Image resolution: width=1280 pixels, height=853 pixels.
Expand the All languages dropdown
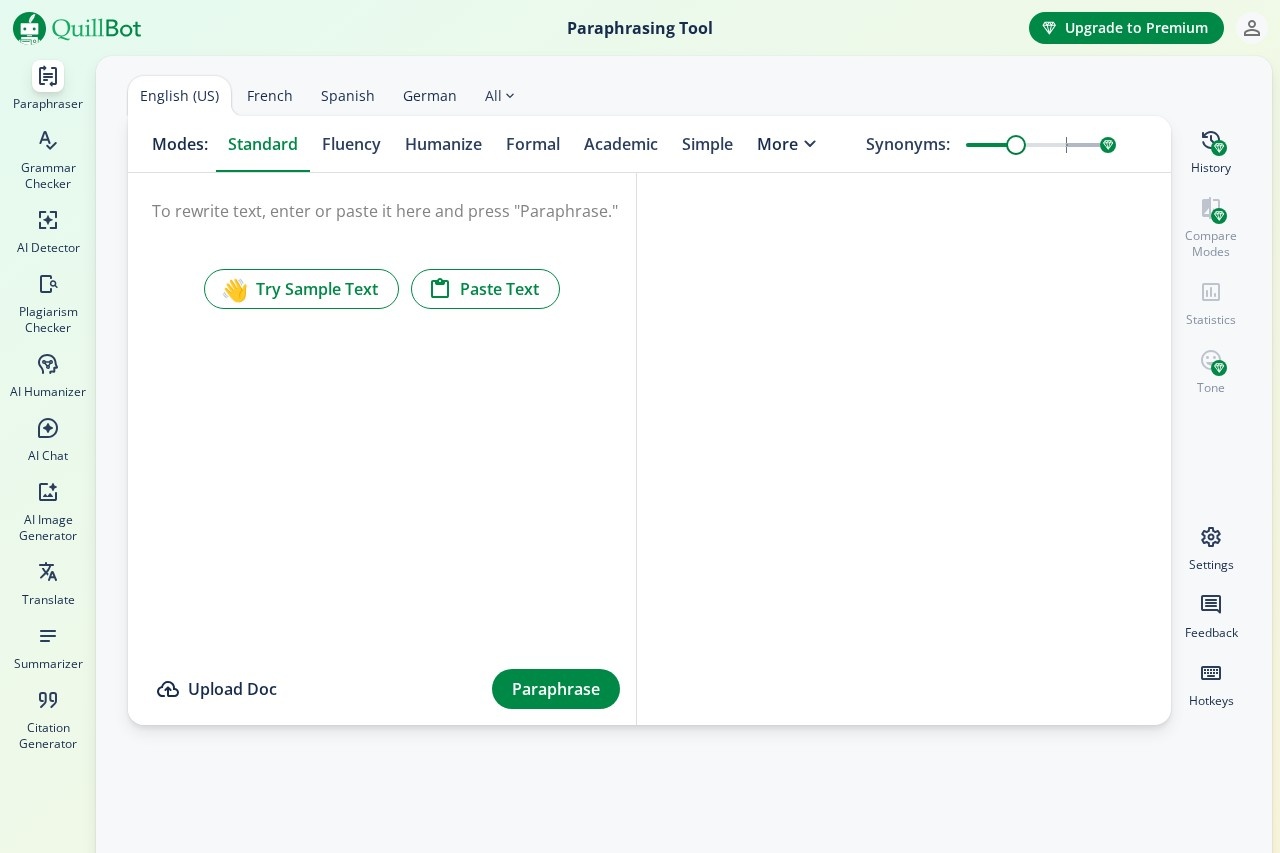tap(499, 96)
